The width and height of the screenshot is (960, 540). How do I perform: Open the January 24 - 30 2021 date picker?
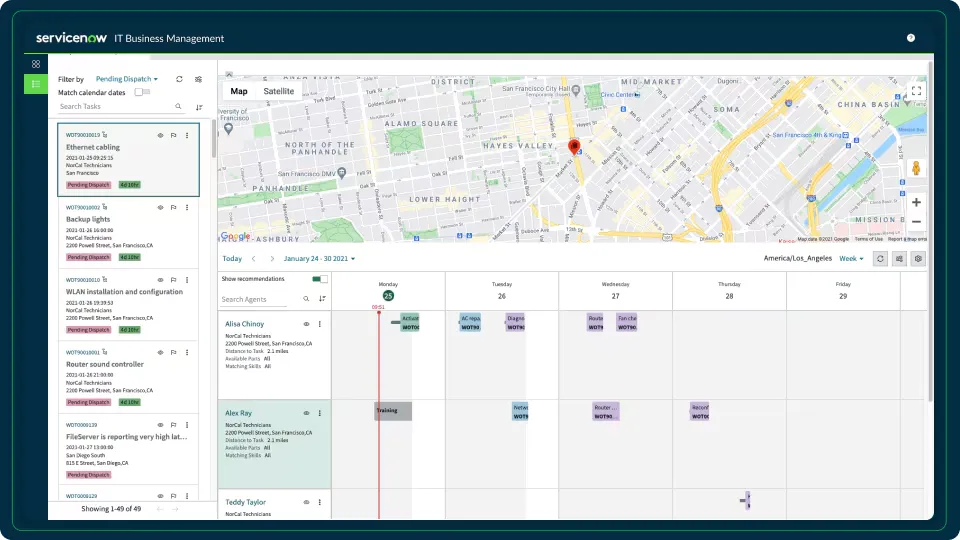pyautogui.click(x=316, y=259)
